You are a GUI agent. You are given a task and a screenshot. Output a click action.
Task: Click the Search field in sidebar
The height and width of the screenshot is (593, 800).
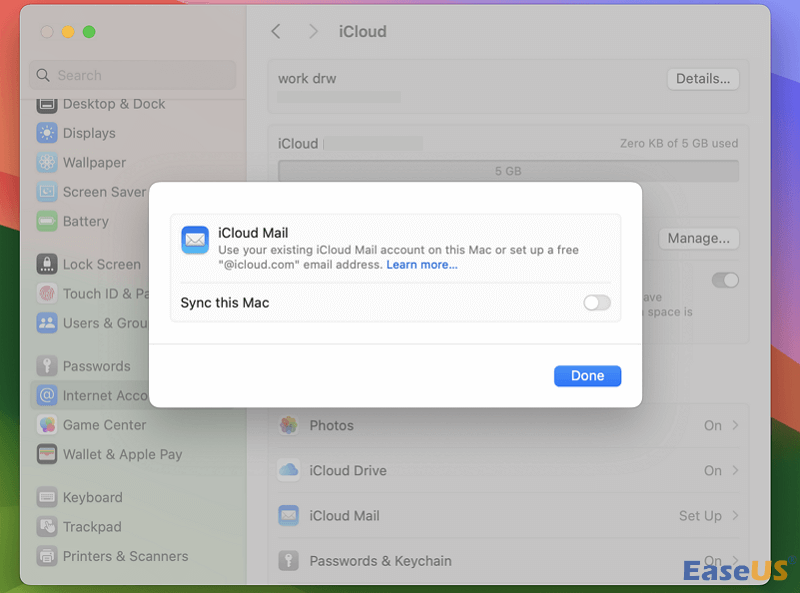pyautogui.click(x=133, y=76)
